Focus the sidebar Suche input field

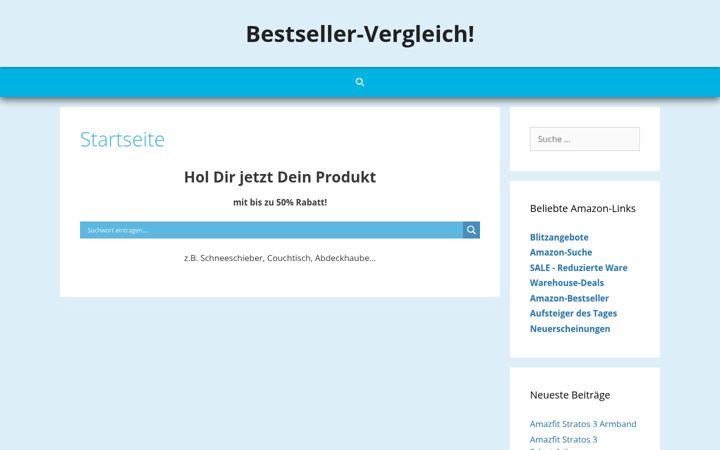pos(585,139)
